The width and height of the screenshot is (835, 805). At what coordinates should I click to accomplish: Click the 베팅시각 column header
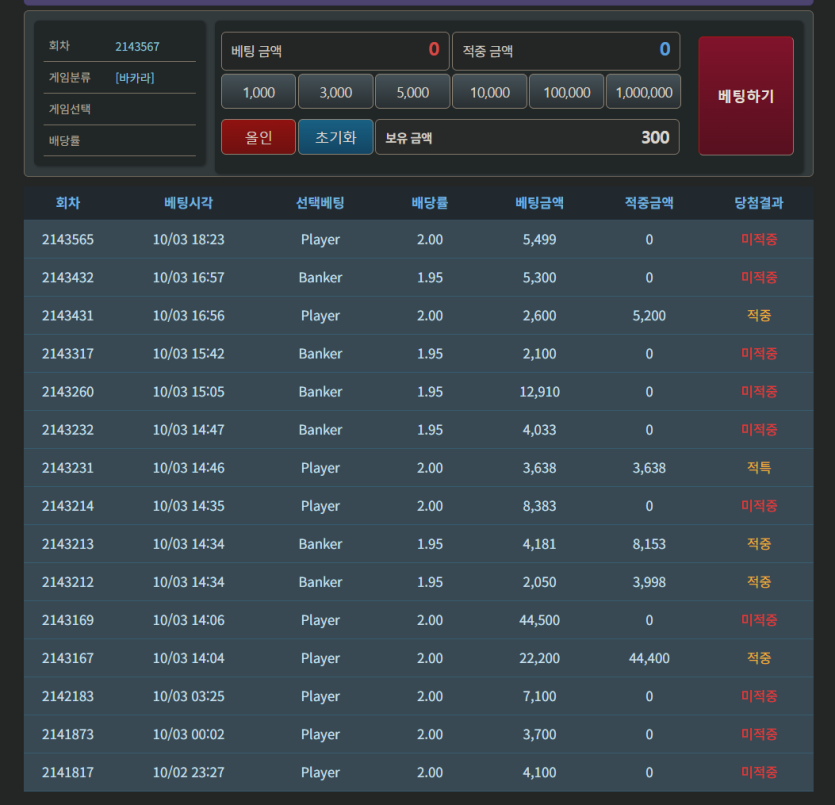[189, 203]
